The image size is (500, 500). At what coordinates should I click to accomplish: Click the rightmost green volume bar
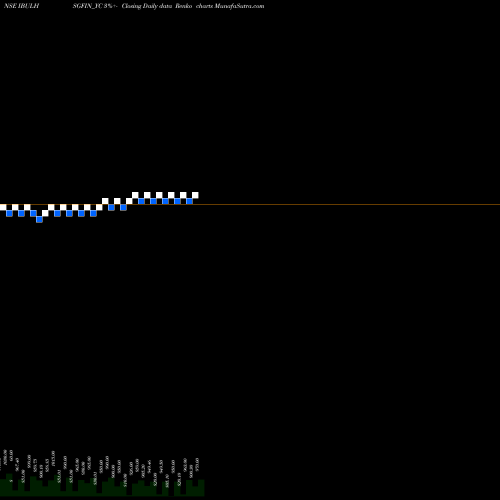(x=201, y=488)
